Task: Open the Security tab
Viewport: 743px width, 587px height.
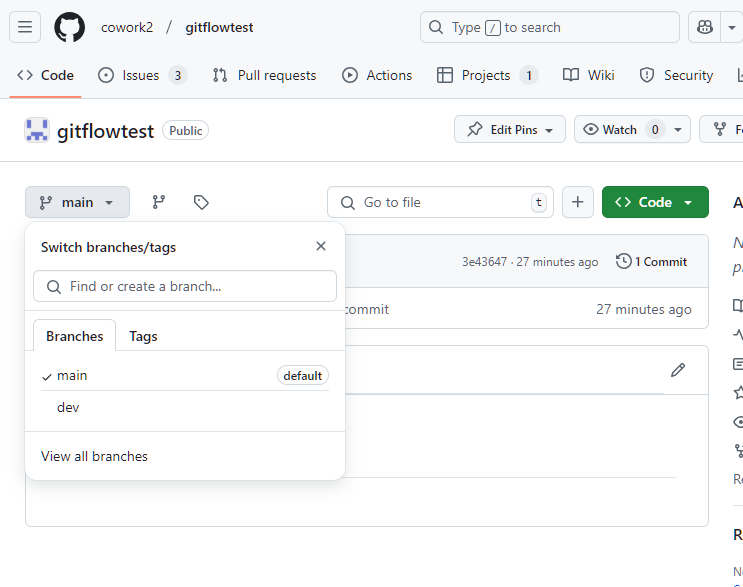Action: (676, 75)
